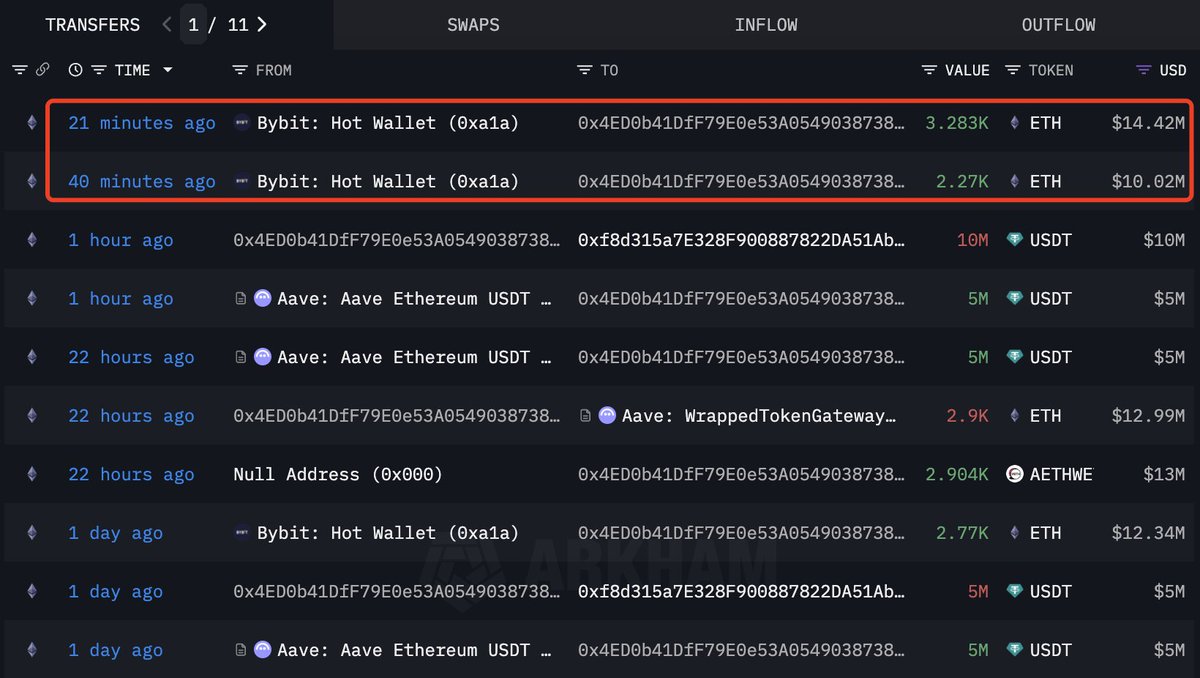1200x678 pixels.
Task: Open Null Address (0x000) entity
Action: click(338, 474)
